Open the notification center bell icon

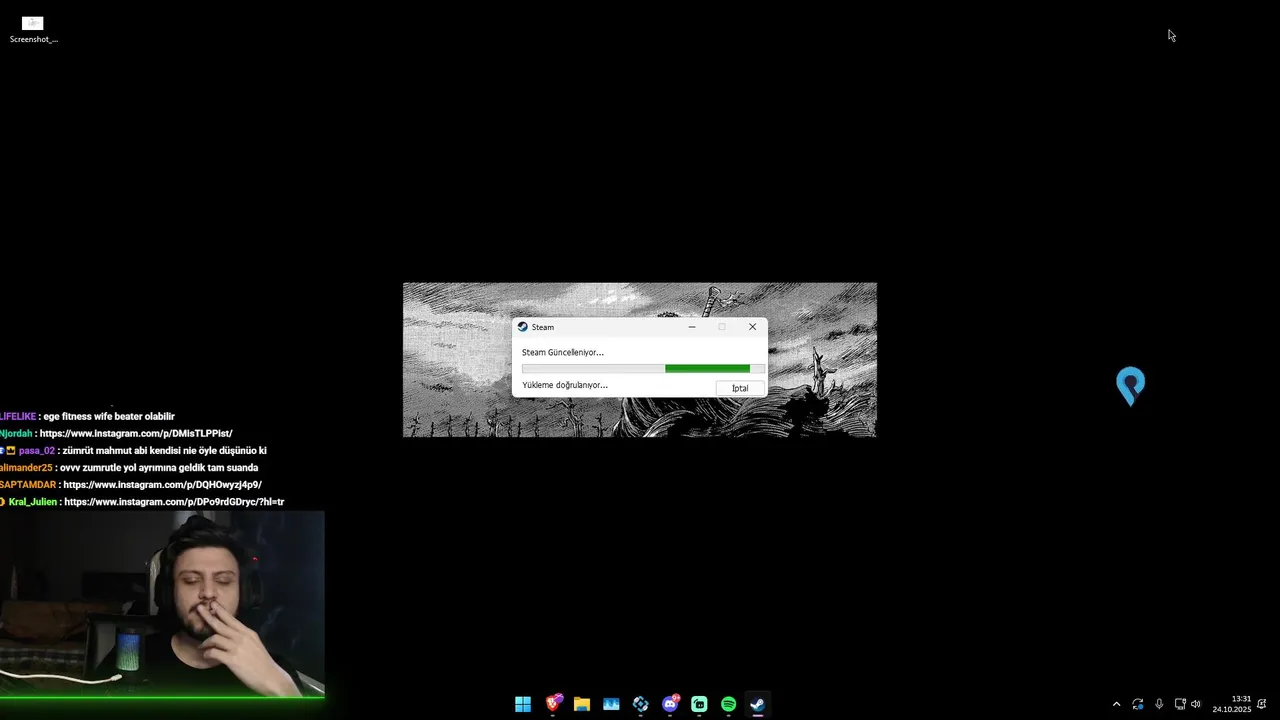tap(1262, 704)
